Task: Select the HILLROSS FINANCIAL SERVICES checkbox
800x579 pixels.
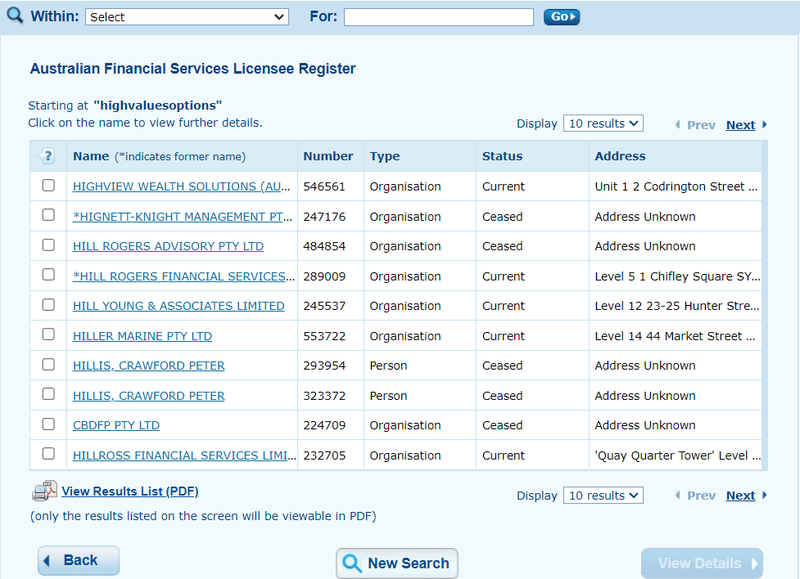Action: click(x=48, y=454)
